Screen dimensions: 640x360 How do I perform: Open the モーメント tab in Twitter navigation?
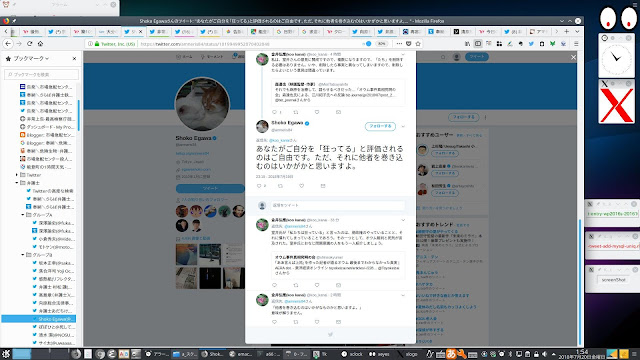212,57
